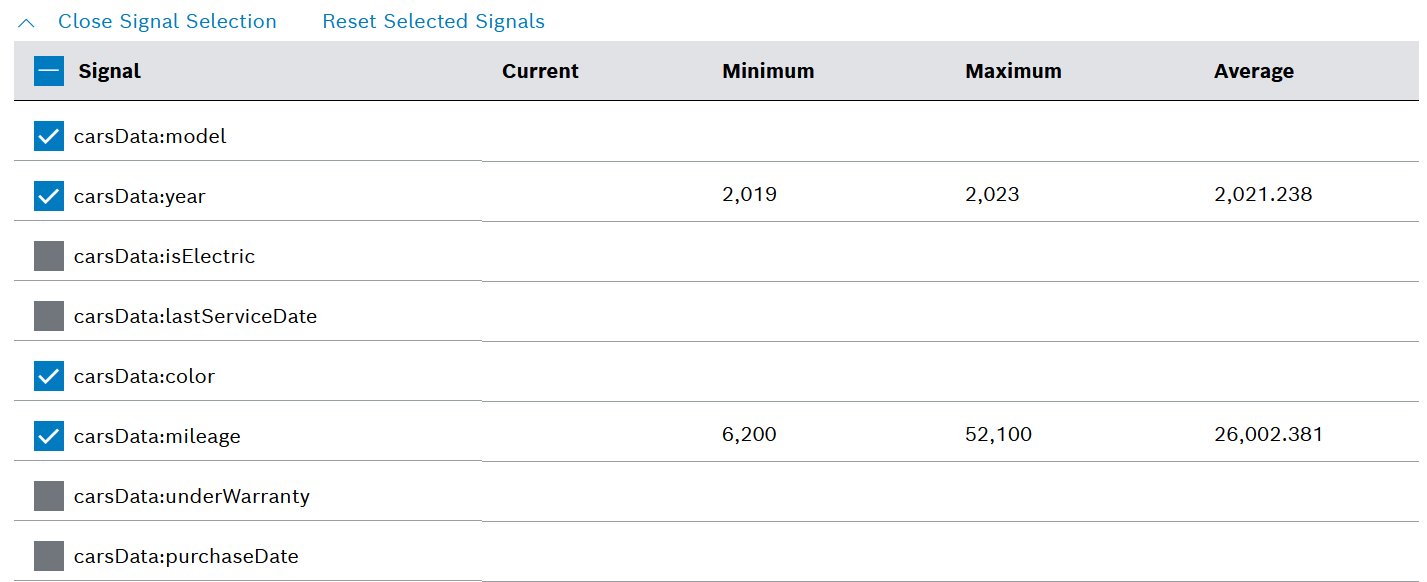The image size is (1427, 582).
Task: Click the Minimum column header
Action: click(768, 71)
